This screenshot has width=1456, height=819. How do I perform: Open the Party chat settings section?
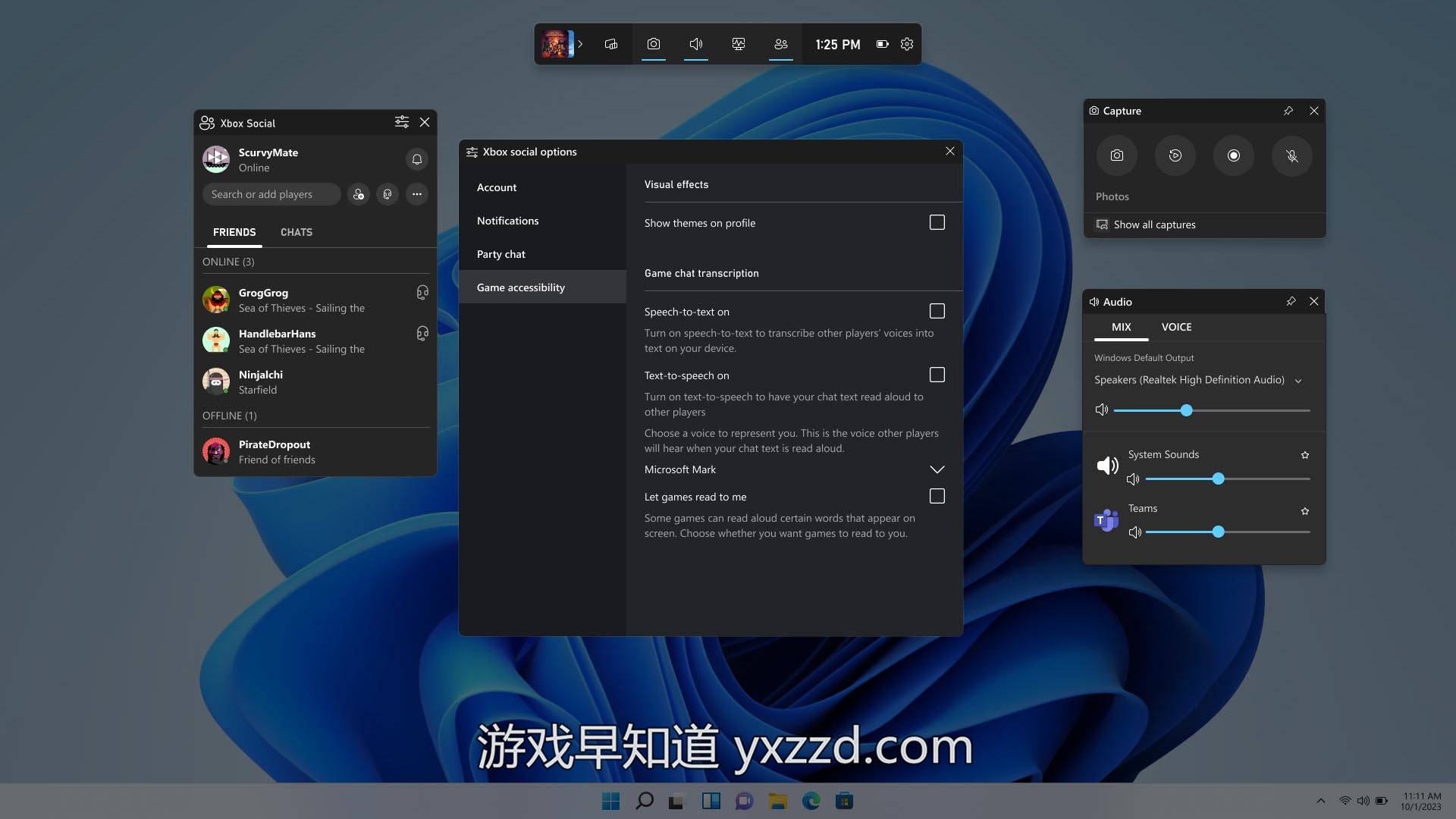pos(542,254)
